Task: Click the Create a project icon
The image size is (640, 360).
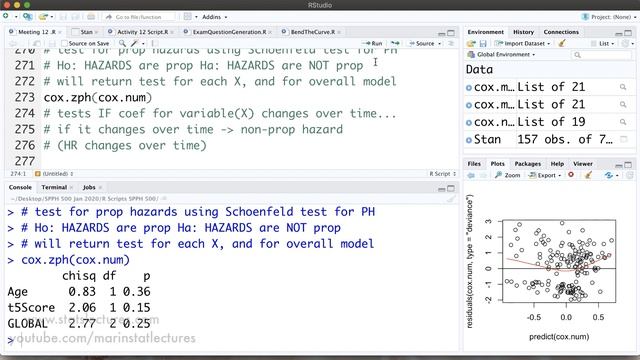Action: [x=27, y=17]
